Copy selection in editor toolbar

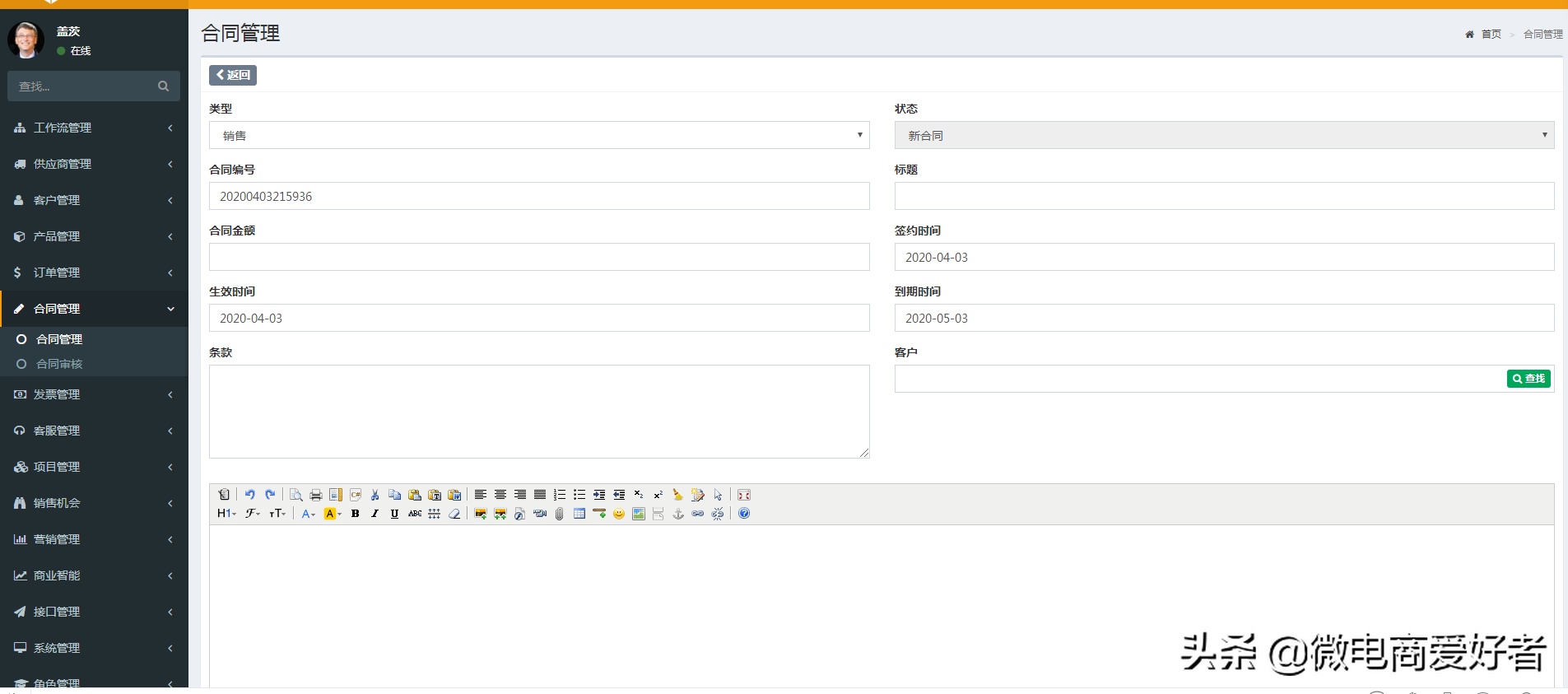point(395,495)
